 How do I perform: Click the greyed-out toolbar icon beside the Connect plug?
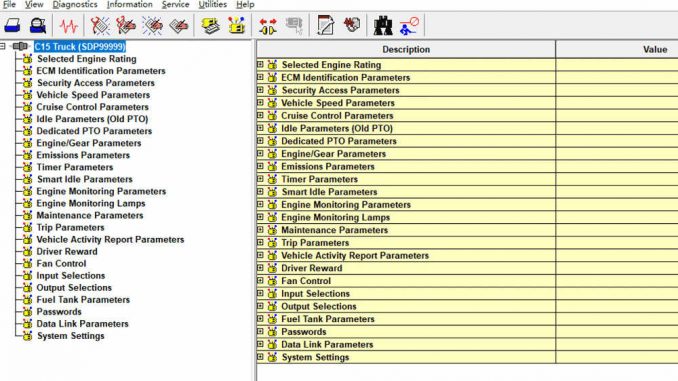294,26
